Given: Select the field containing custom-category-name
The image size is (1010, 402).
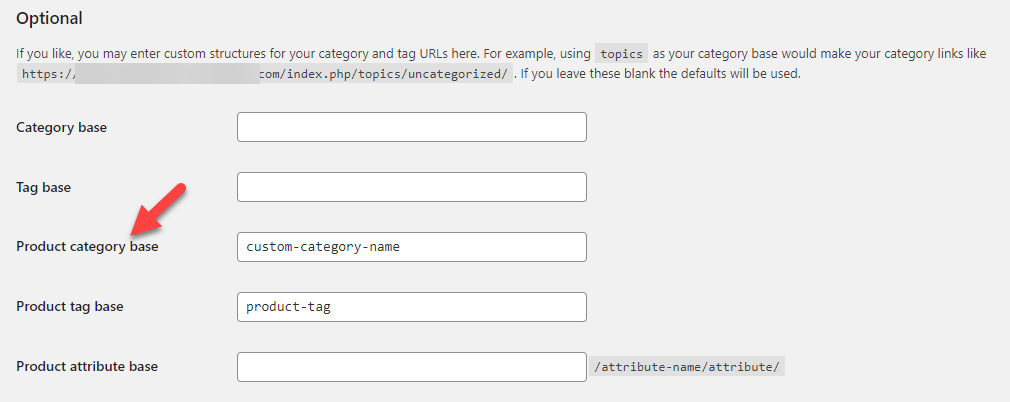Looking at the screenshot, I should click(x=412, y=247).
